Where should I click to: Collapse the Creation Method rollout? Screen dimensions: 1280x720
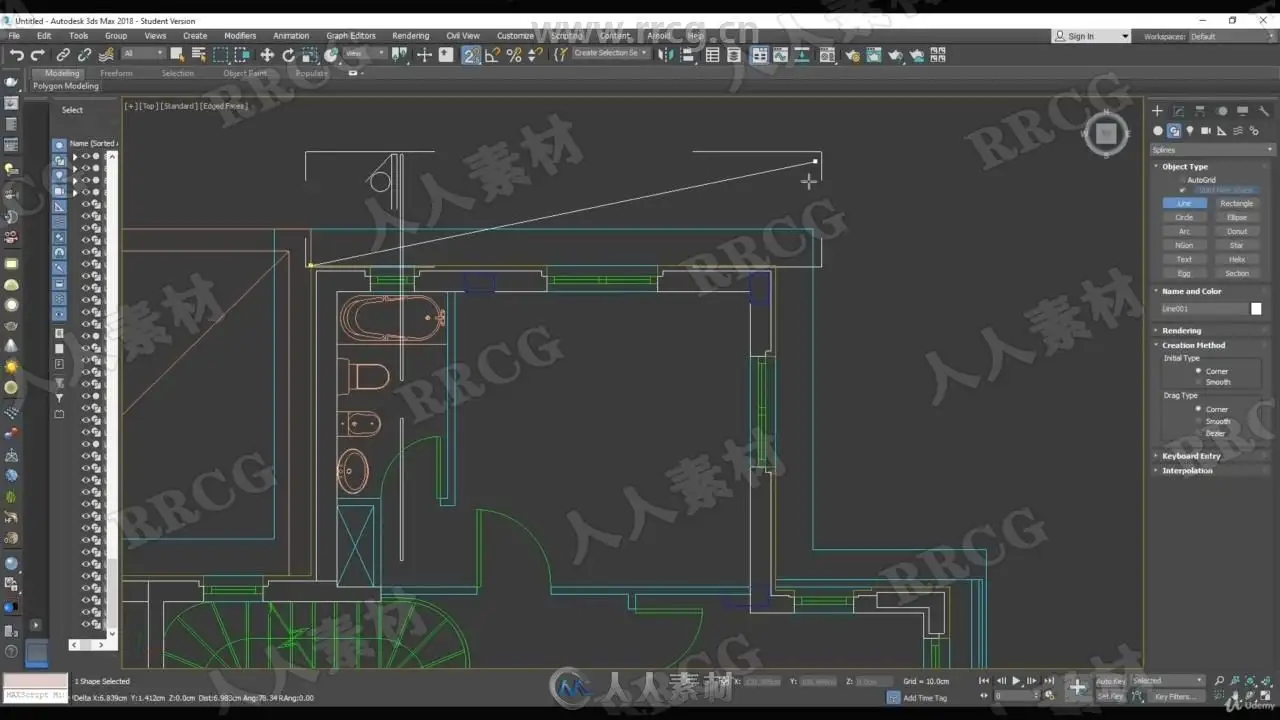coord(1193,345)
